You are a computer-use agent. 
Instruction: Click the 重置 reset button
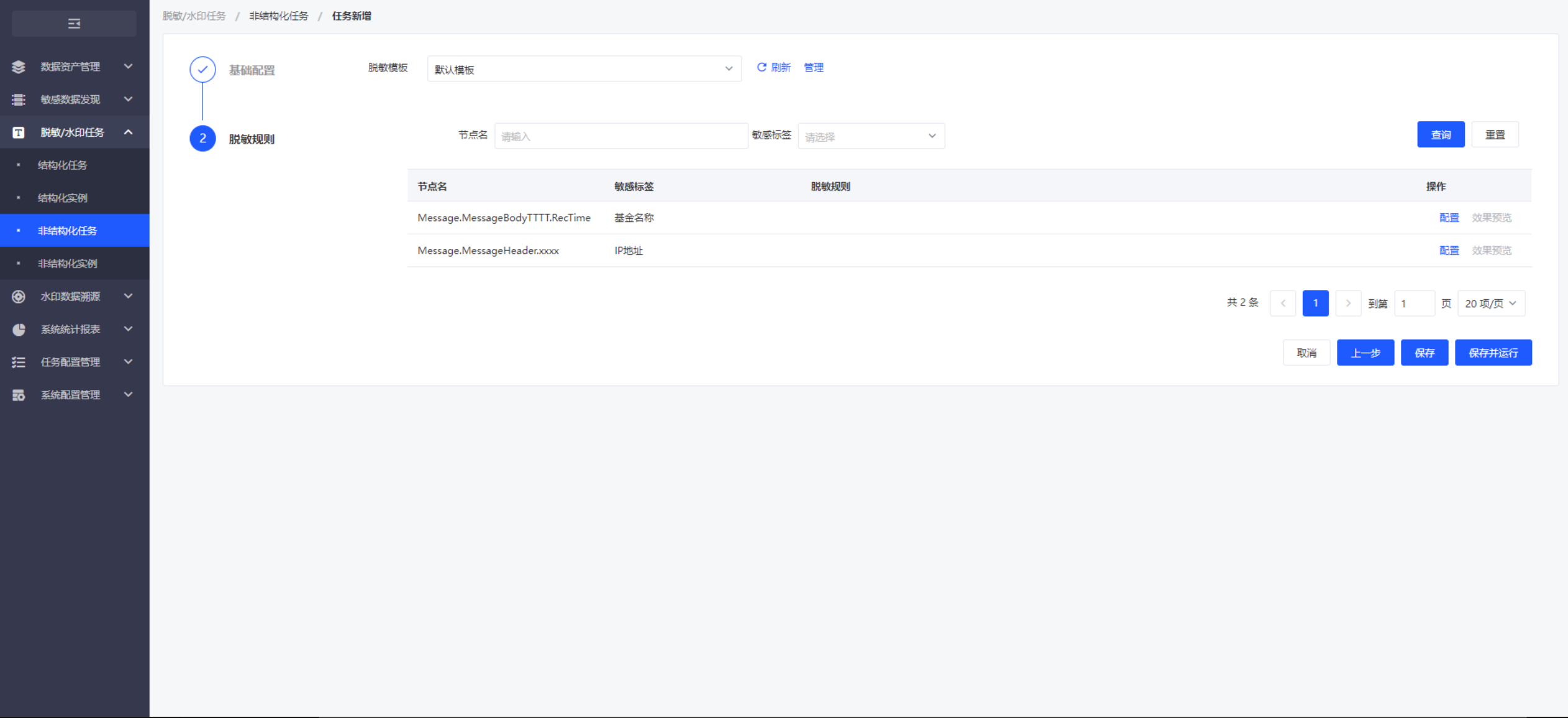1495,135
